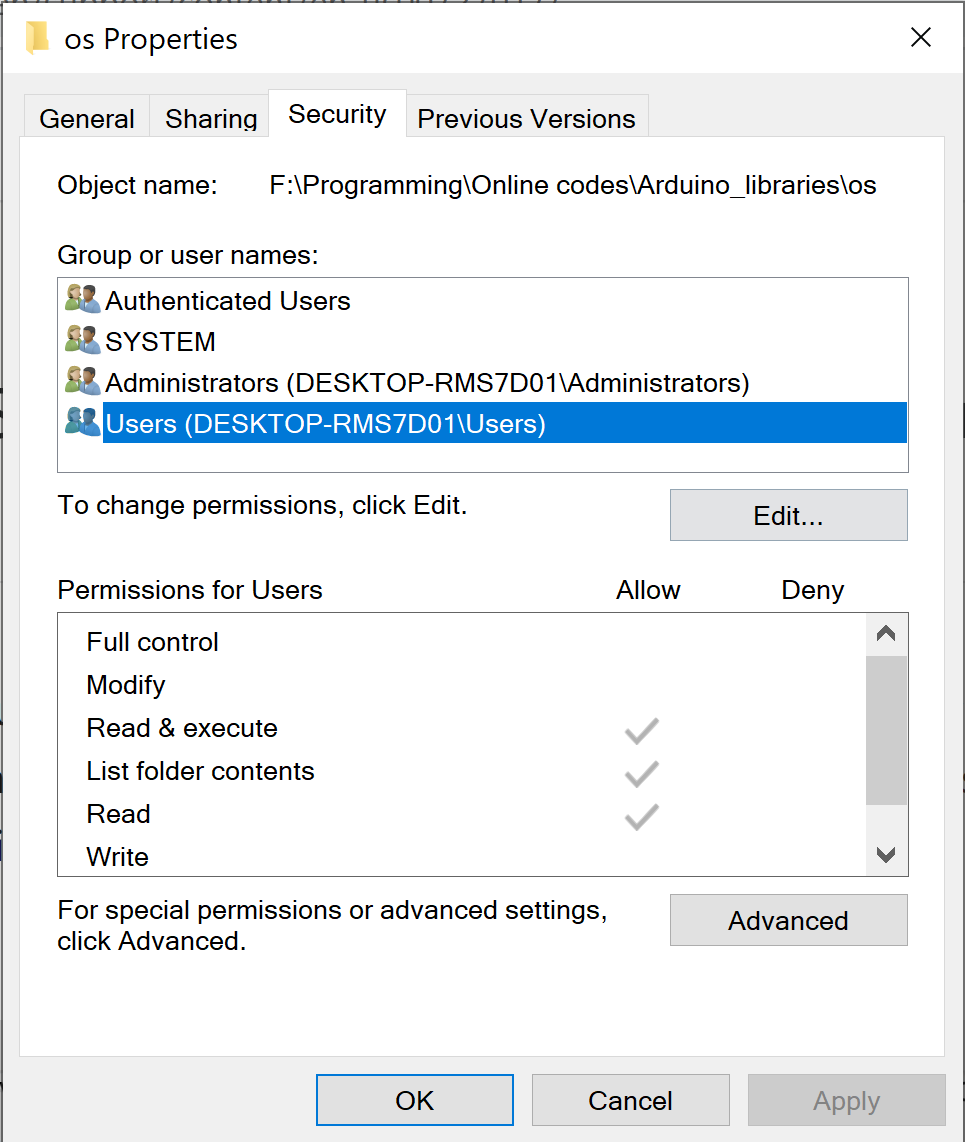Viewport: 965px width, 1142px height.
Task: Click the Apply button
Action: tap(845, 1100)
